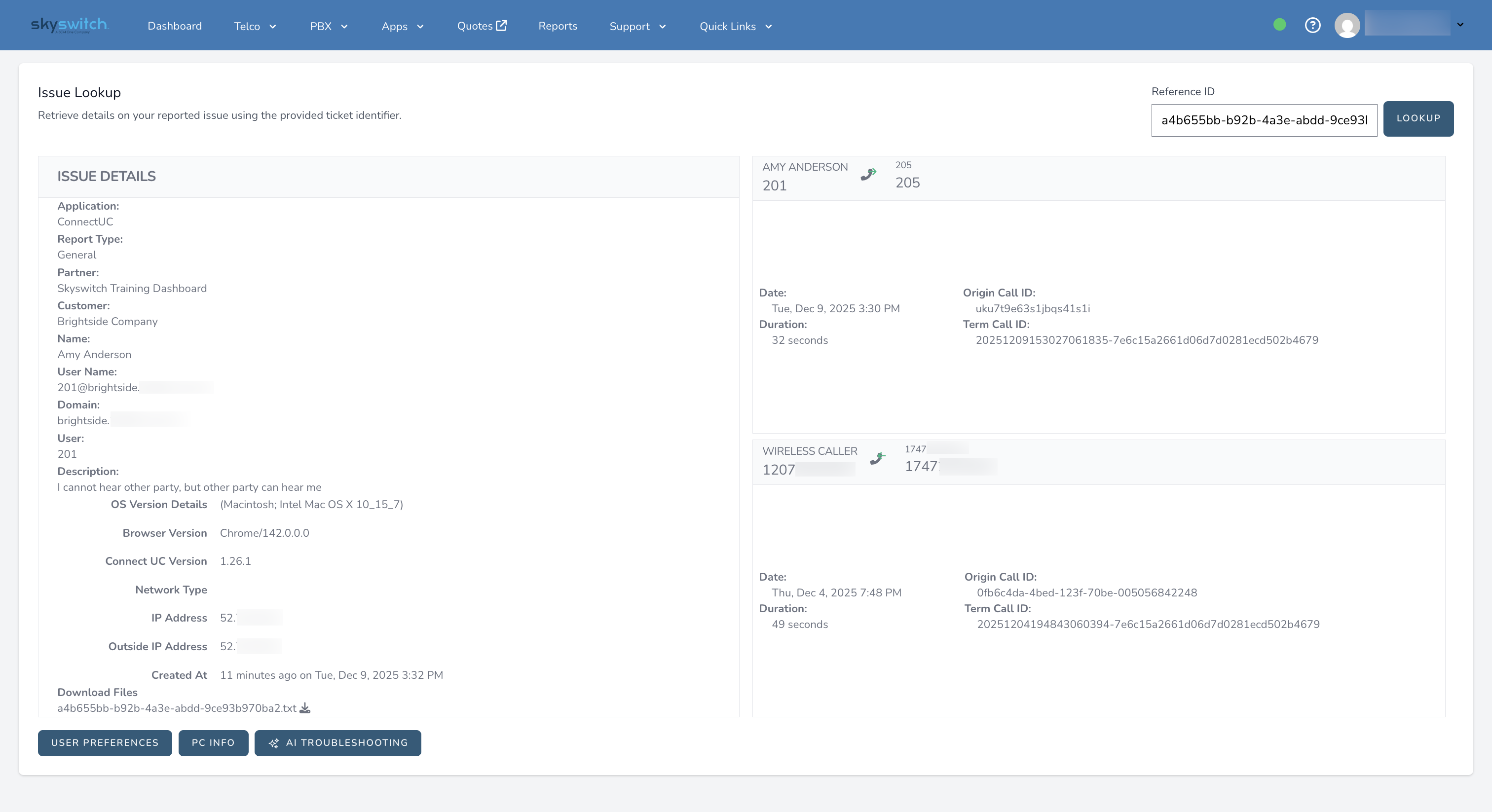
Task: Select the Term Call ID starting 20251204194843
Action: 1148,625
